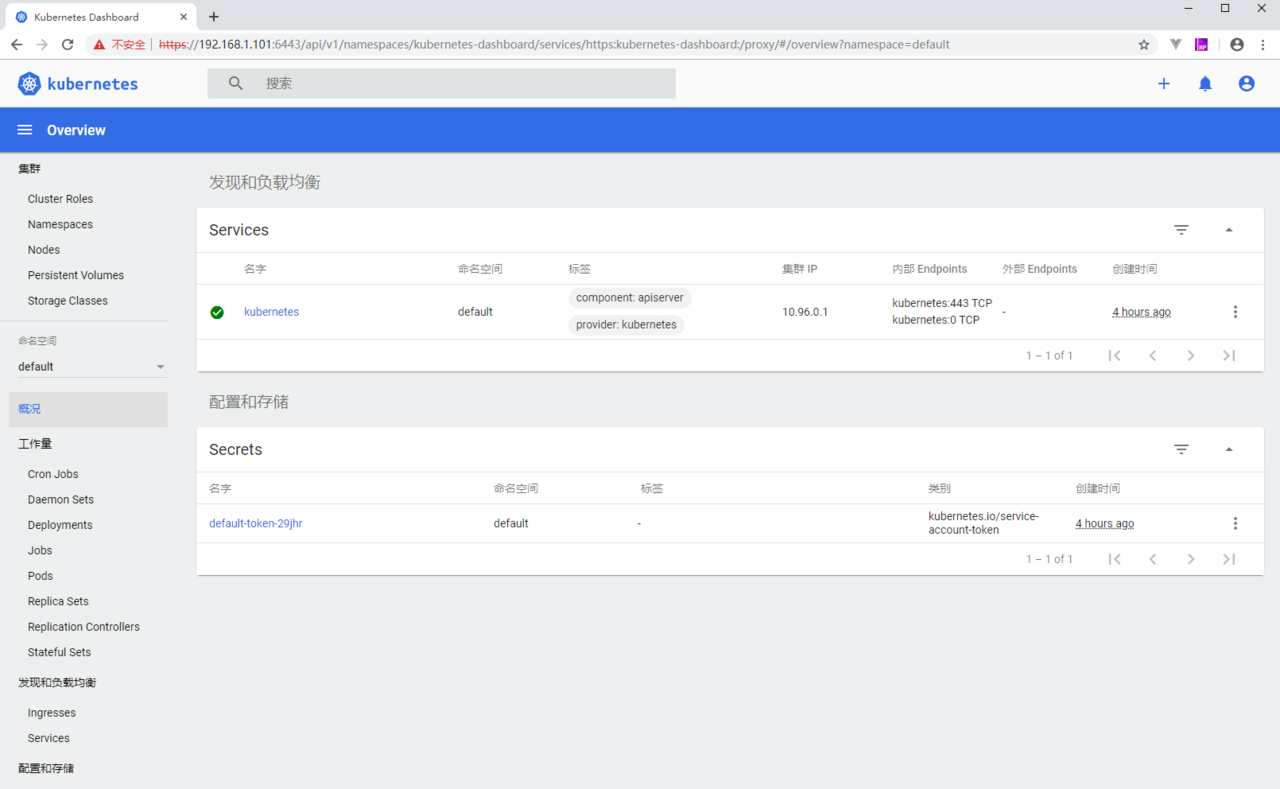Click cluster IP 10.96.0.1
1280x789 pixels.
coord(805,312)
